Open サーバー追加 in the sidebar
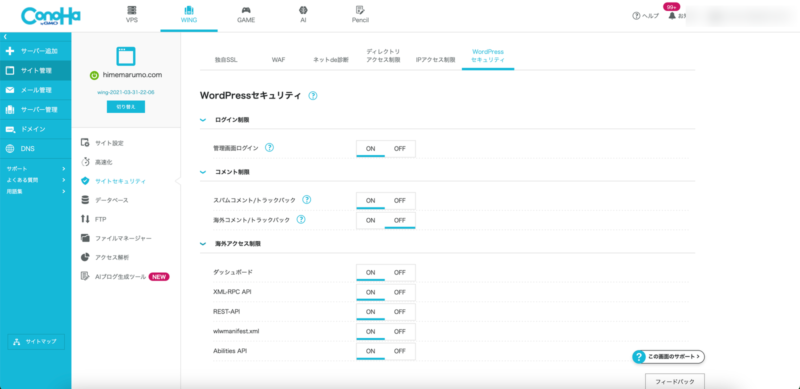Image resolution: width=800 pixels, height=389 pixels. coord(36,51)
